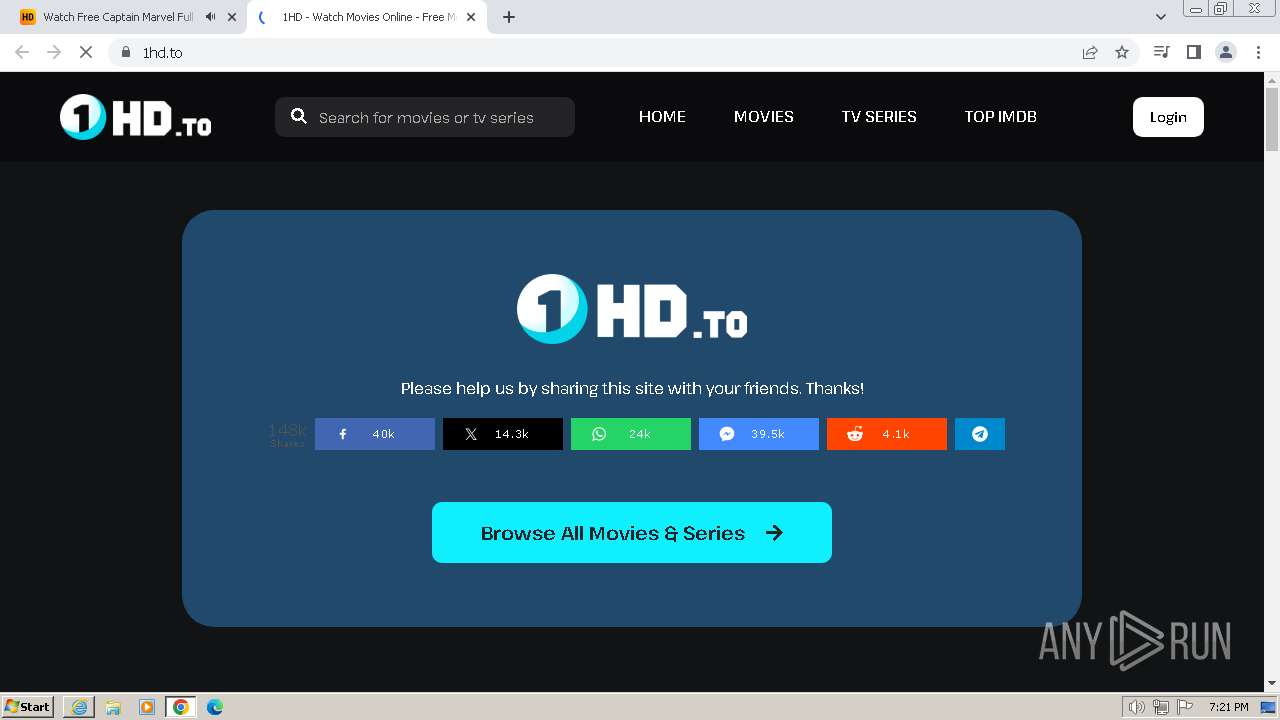Launch Internet Explorer from taskbar

pyautogui.click(x=79, y=707)
